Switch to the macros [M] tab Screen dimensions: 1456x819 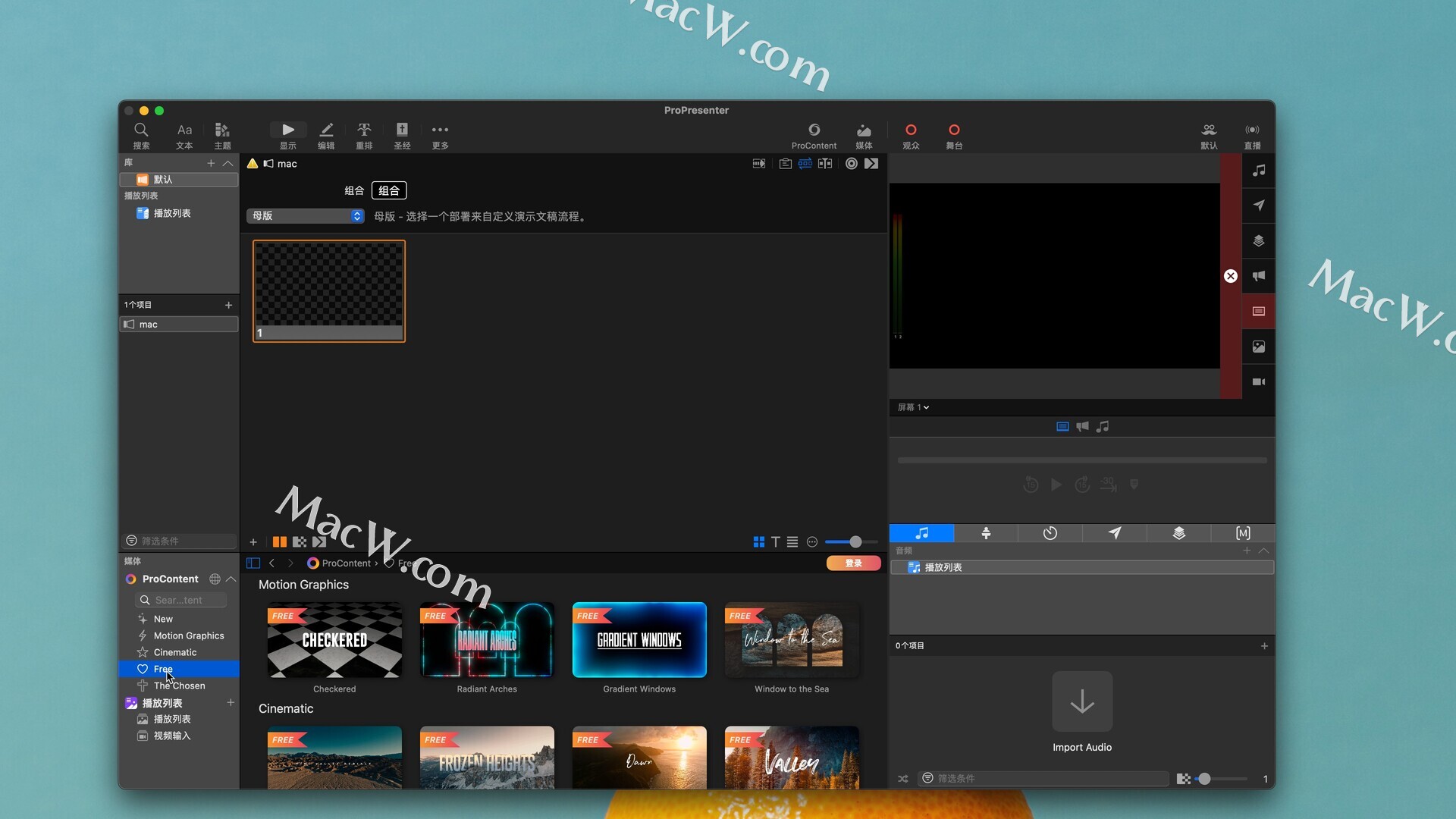pyautogui.click(x=1243, y=533)
